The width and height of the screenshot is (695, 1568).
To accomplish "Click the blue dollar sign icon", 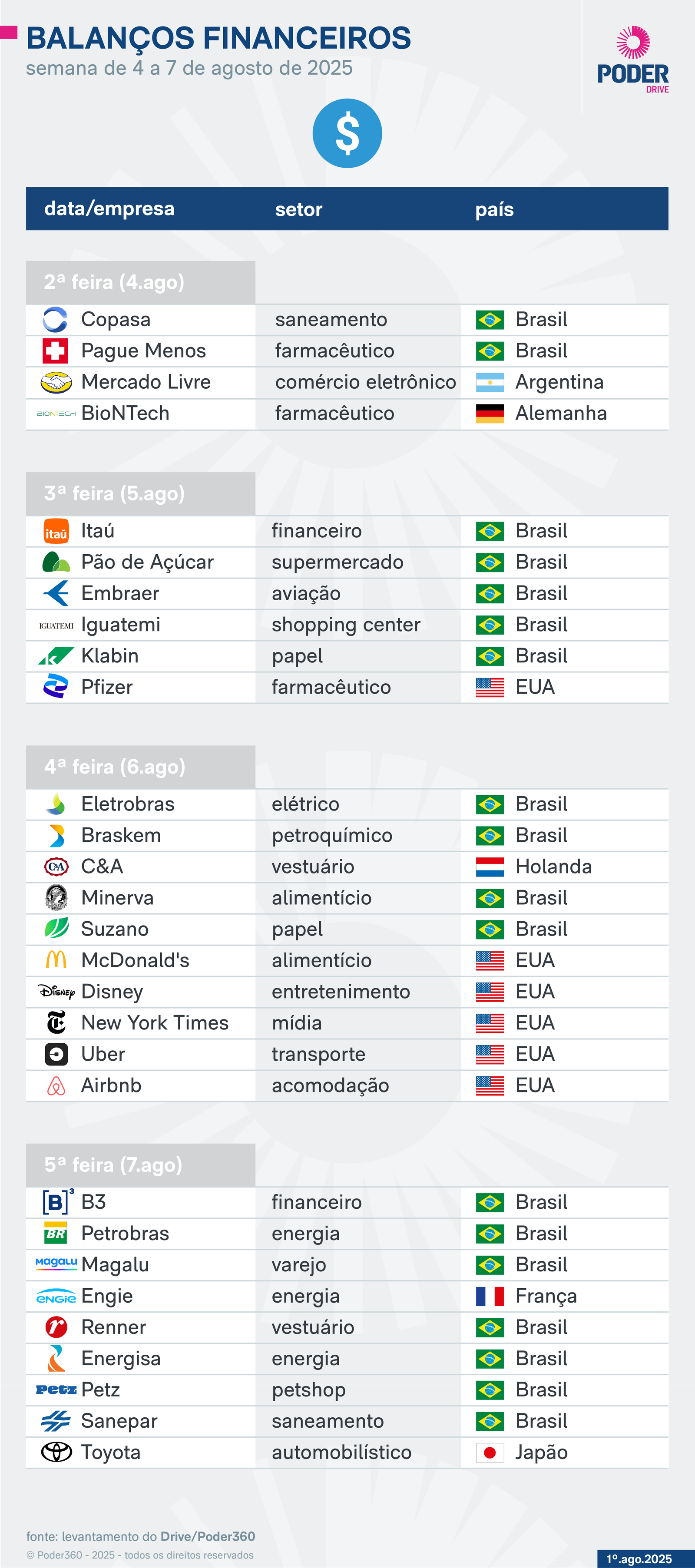I will click(x=347, y=133).
